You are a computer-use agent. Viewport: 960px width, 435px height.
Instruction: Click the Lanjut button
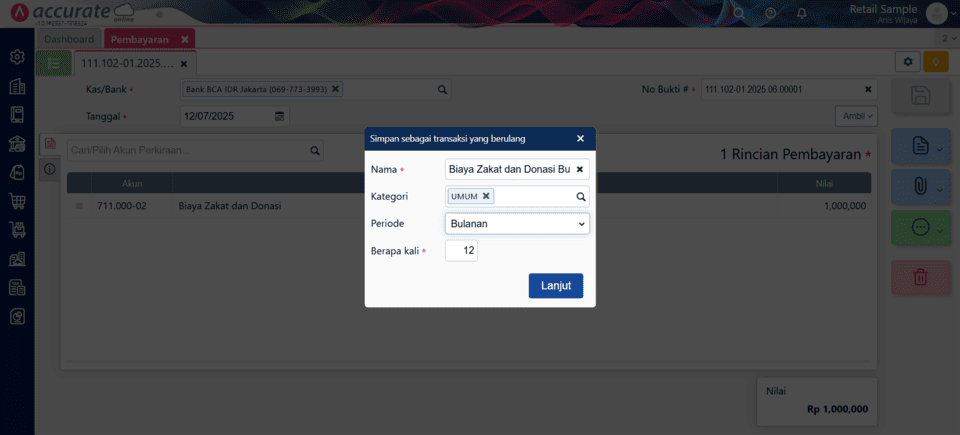[x=555, y=285]
